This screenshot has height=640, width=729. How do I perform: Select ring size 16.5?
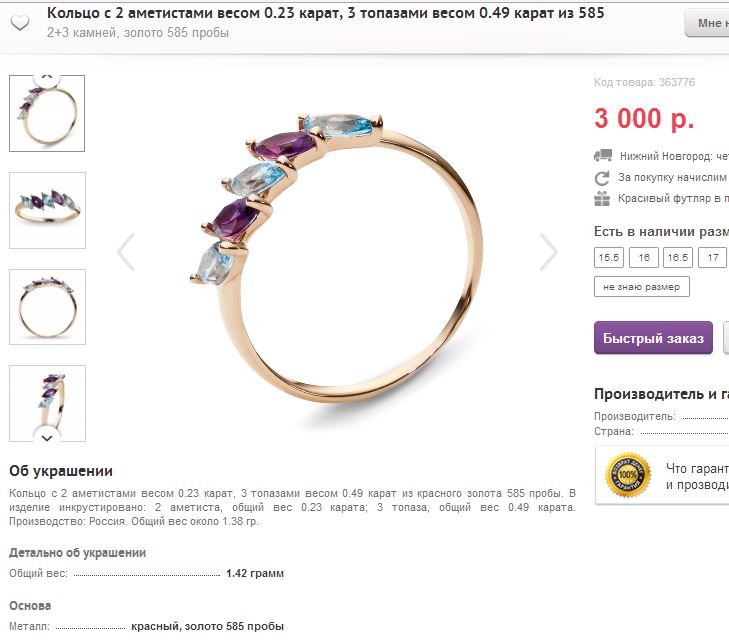point(678,257)
